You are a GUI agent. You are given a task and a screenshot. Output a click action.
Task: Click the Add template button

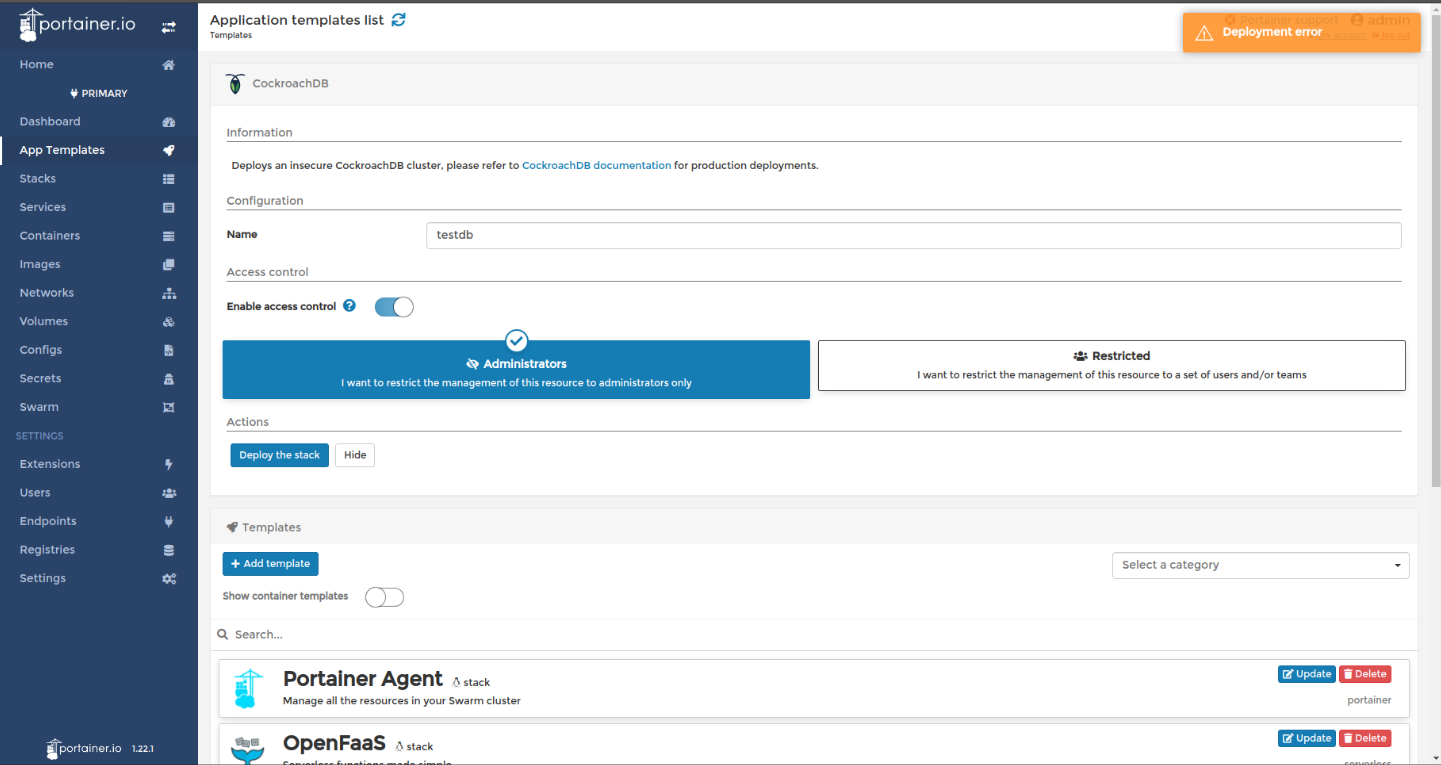(x=270, y=564)
